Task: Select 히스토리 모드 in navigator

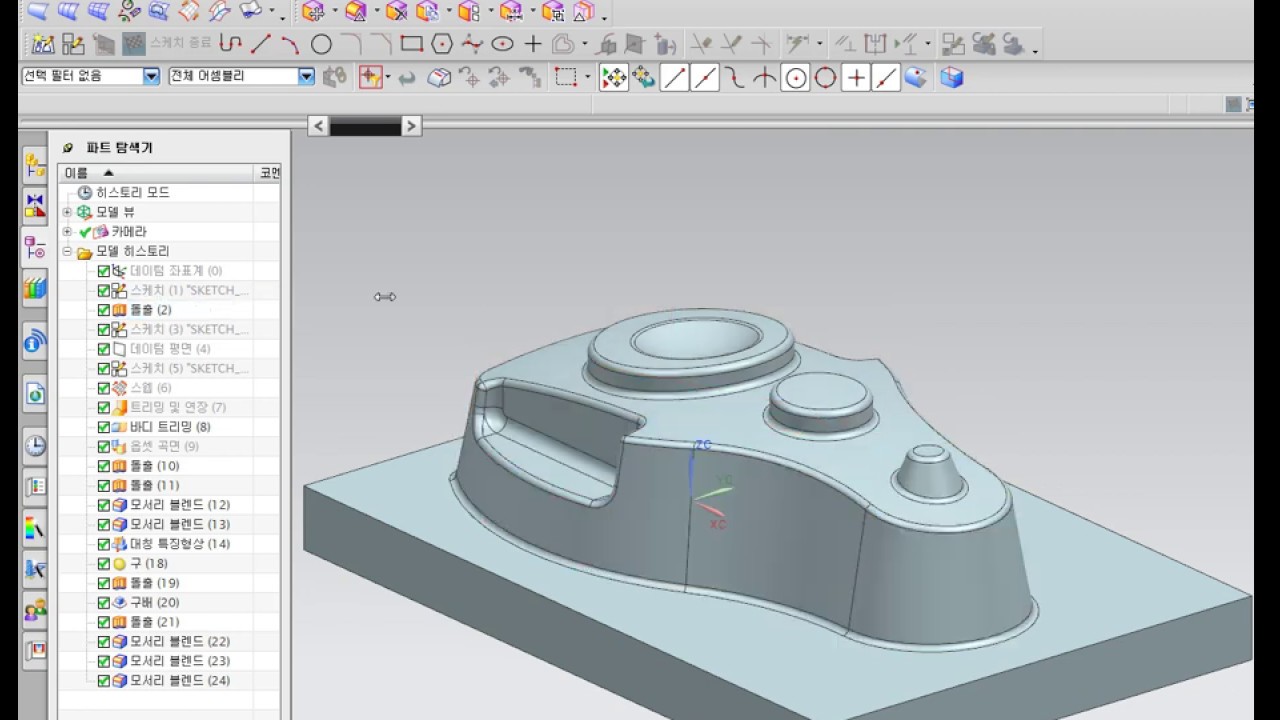Action: pyautogui.click(x=133, y=193)
